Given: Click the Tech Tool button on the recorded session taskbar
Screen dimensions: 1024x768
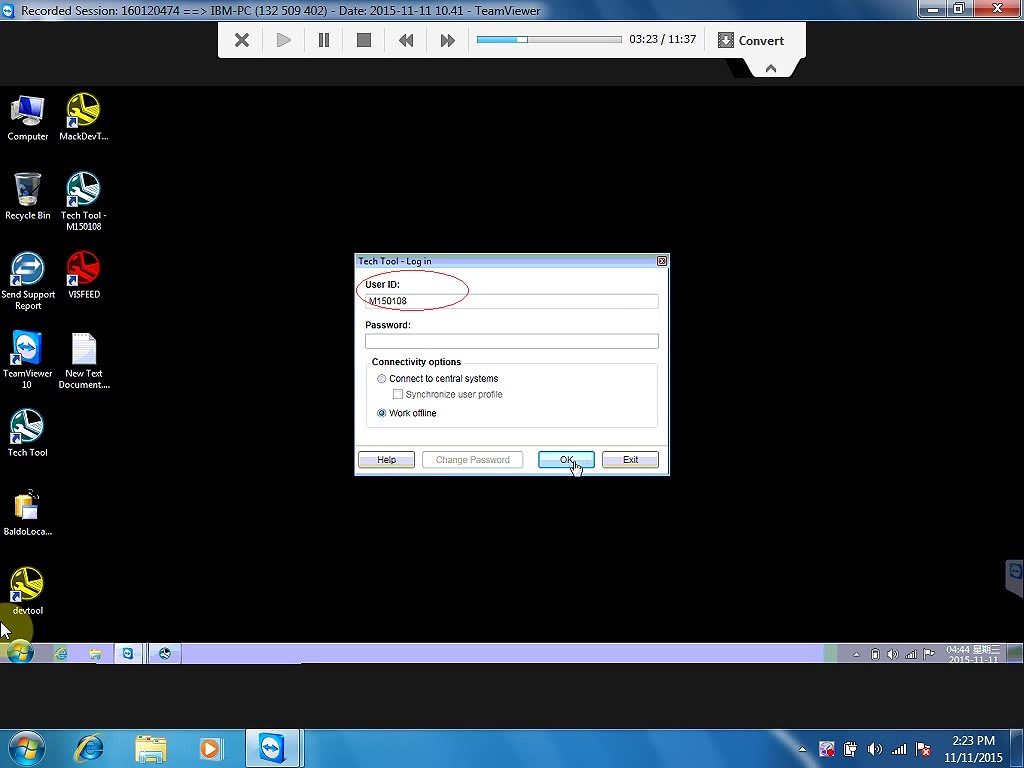Looking at the screenshot, I should coord(165,653).
